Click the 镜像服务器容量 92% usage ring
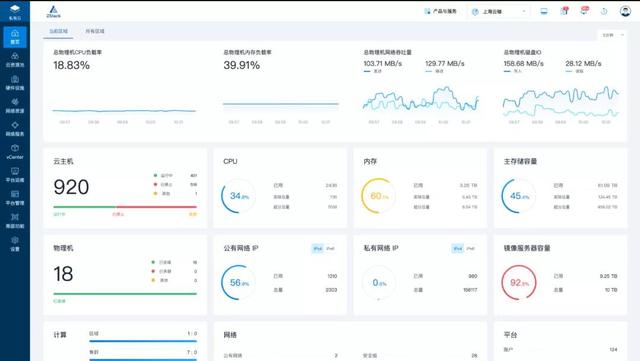The height and width of the screenshot is (361, 640). 518,282
